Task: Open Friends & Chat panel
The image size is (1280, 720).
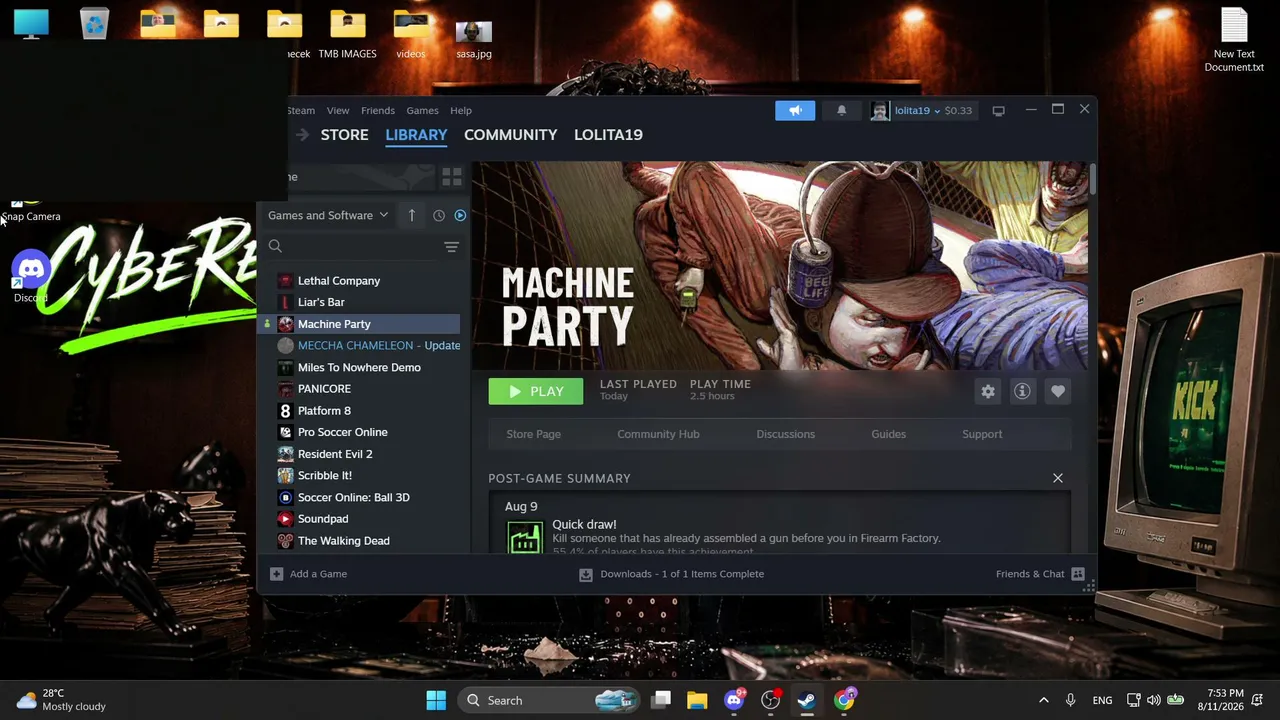Action: tap(1040, 574)
